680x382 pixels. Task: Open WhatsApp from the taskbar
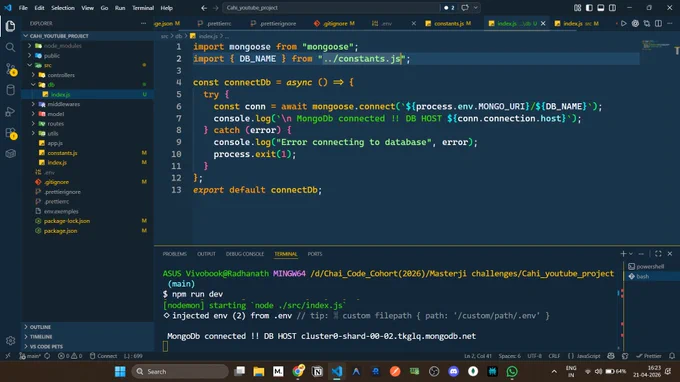point(512,371)
